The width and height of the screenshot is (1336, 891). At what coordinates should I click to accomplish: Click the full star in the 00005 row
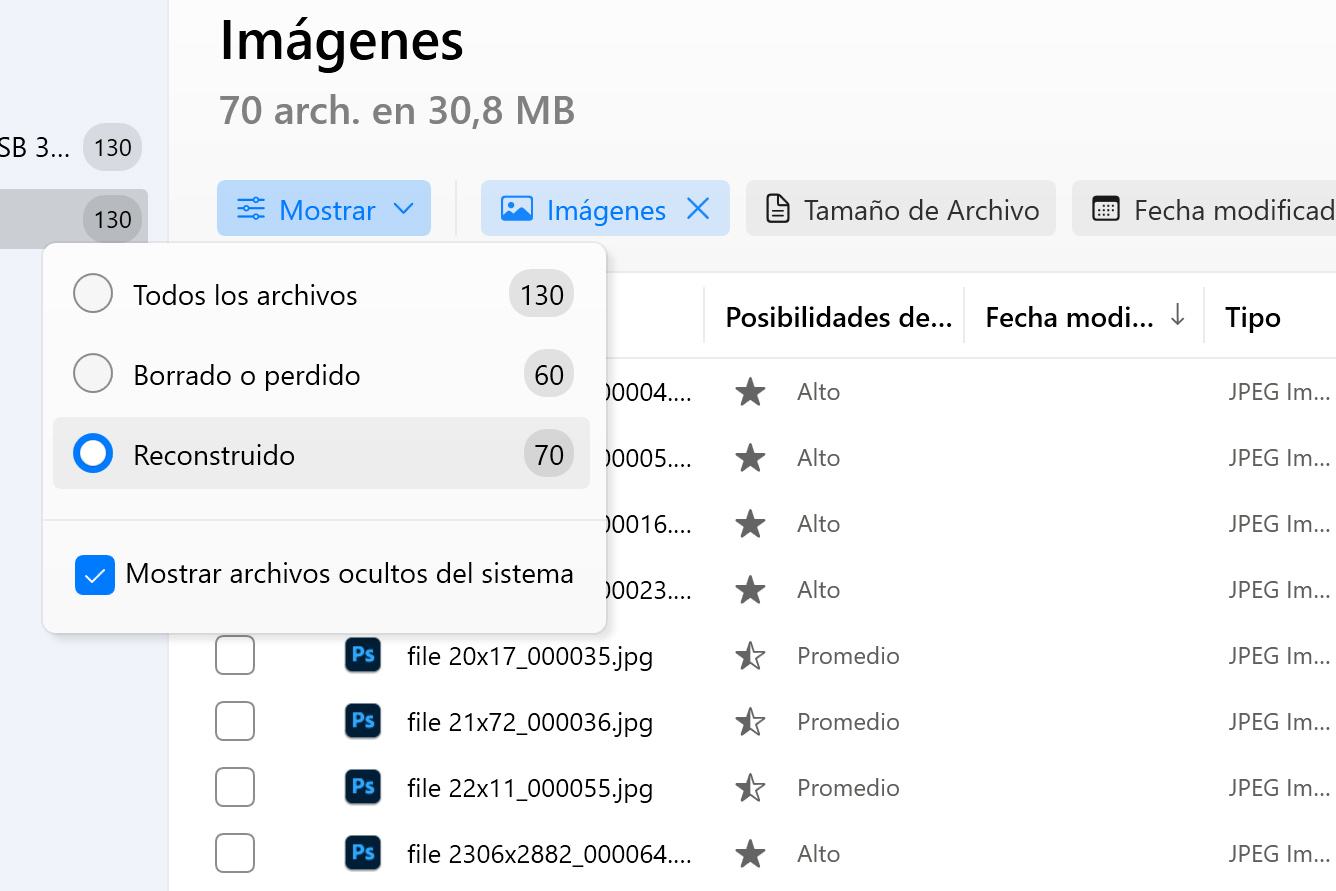[750, 458]
